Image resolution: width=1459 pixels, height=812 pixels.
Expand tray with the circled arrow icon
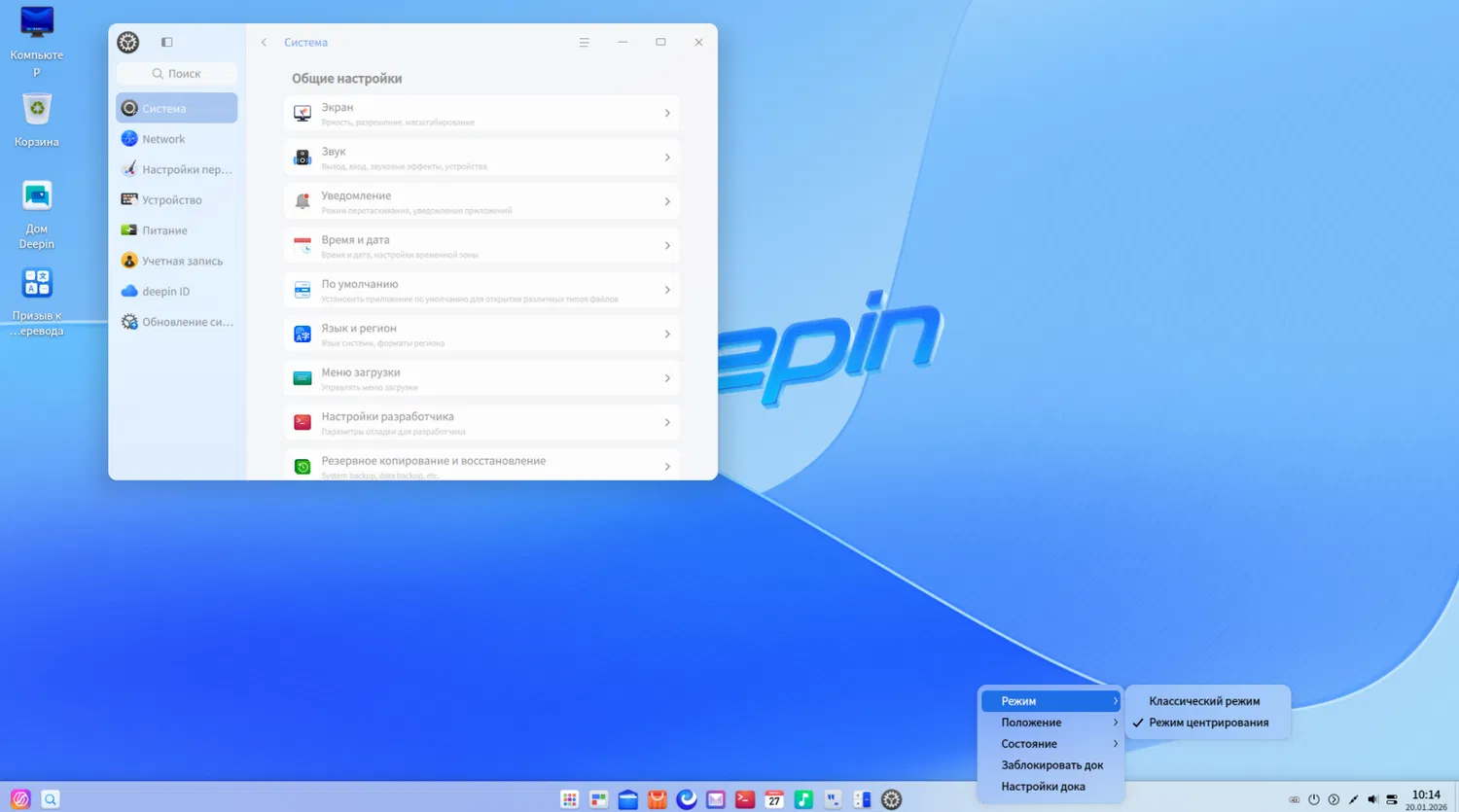tap(1334, 799)
